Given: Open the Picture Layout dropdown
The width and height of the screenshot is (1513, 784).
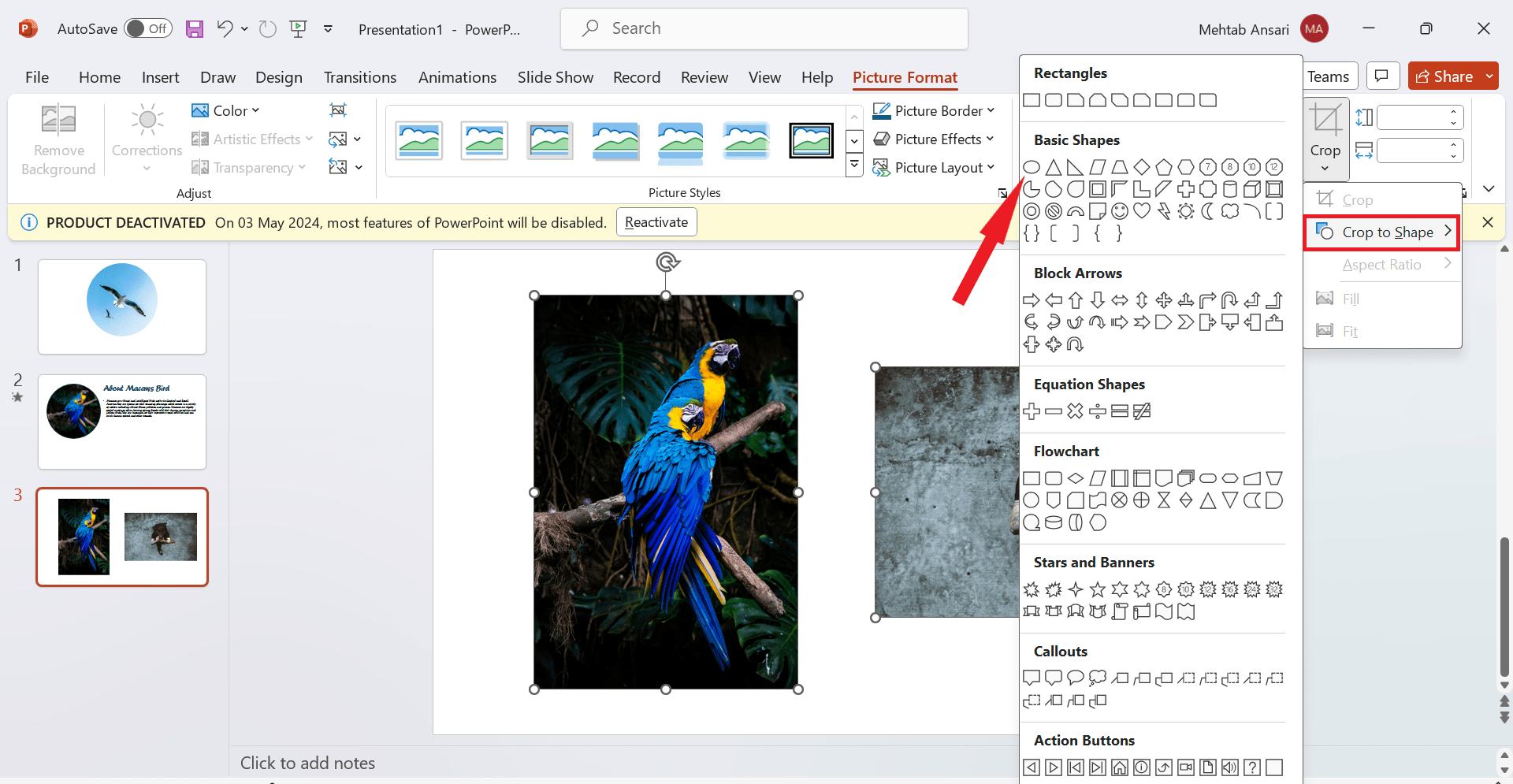Looking at the screenshot, I should (x=934, y=167).
